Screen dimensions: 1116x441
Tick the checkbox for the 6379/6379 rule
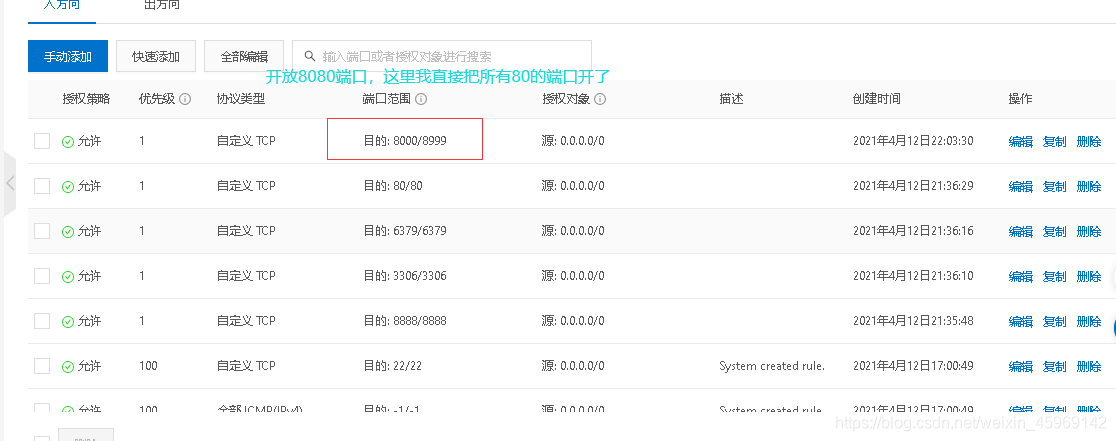point(42,230)
